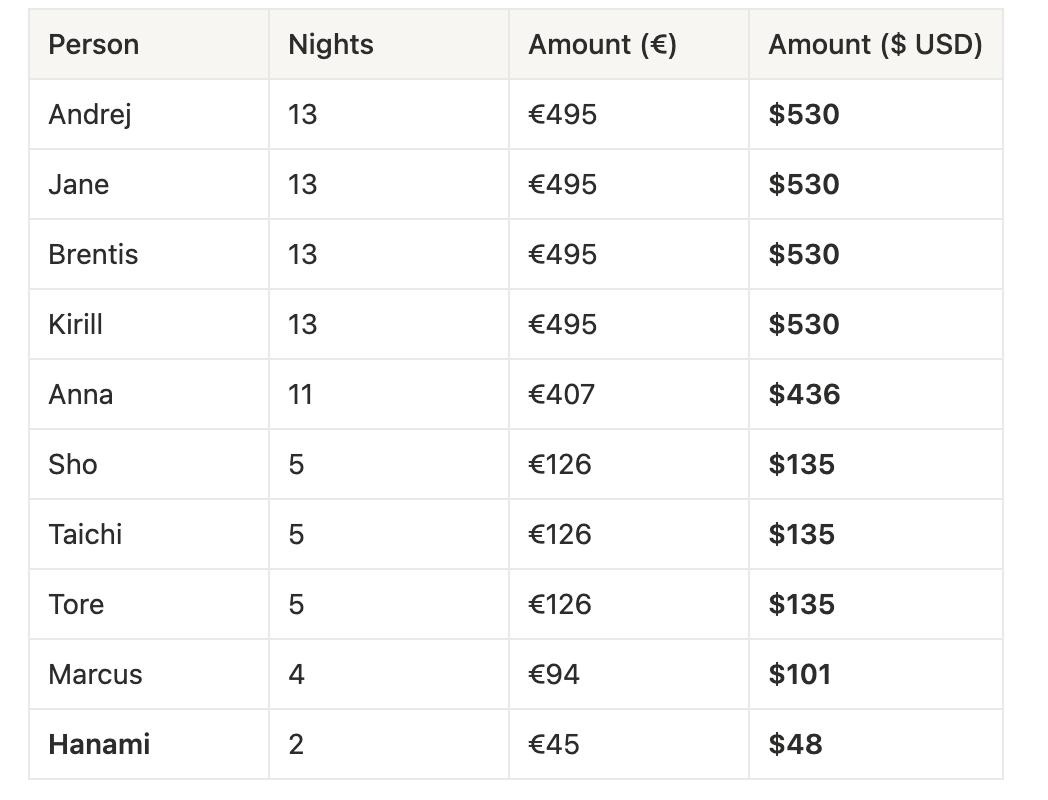Click the $436 USD cell
Viewport: 1048px width, 800px height.
point(804,394)
